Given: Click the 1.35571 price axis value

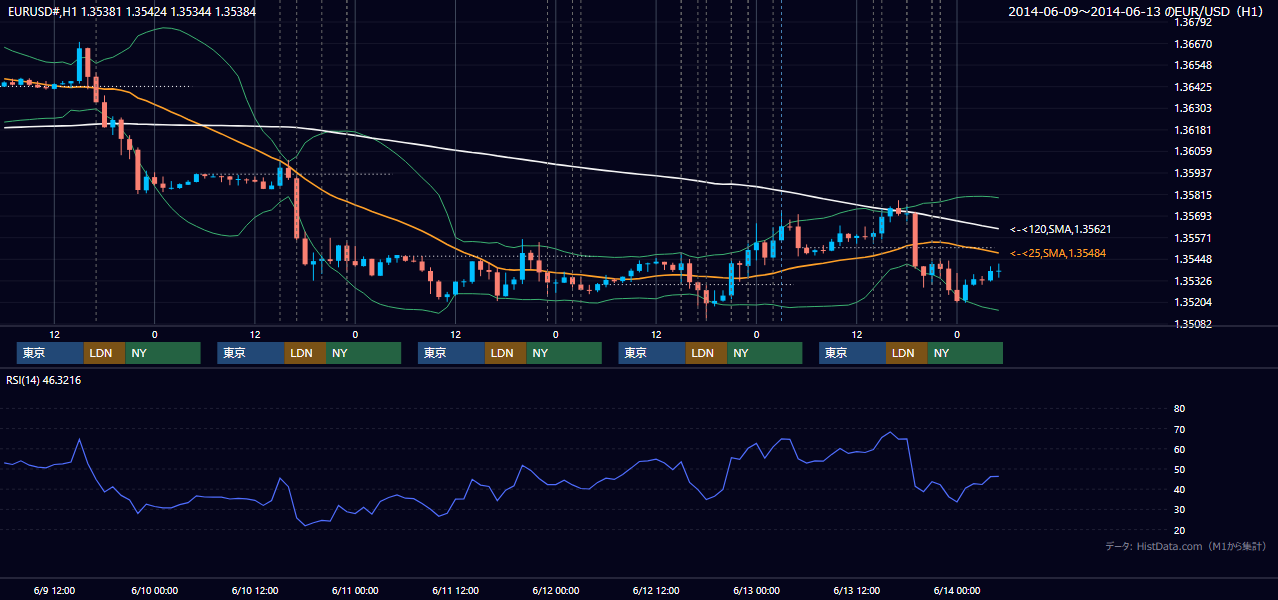Looking at the screenshot, I should 1193,238.
